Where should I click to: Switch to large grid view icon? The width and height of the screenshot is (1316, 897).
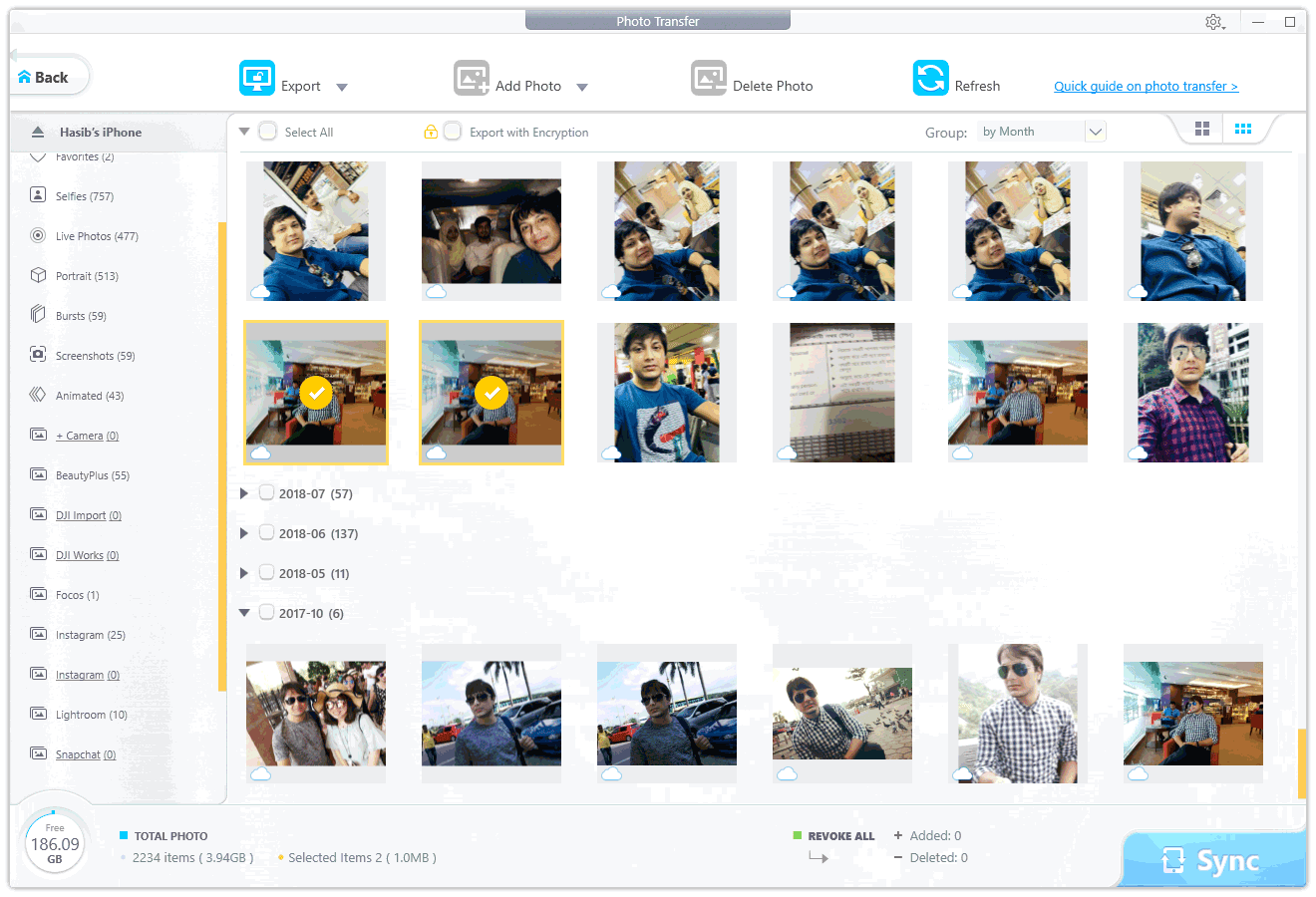[1202, 129]
